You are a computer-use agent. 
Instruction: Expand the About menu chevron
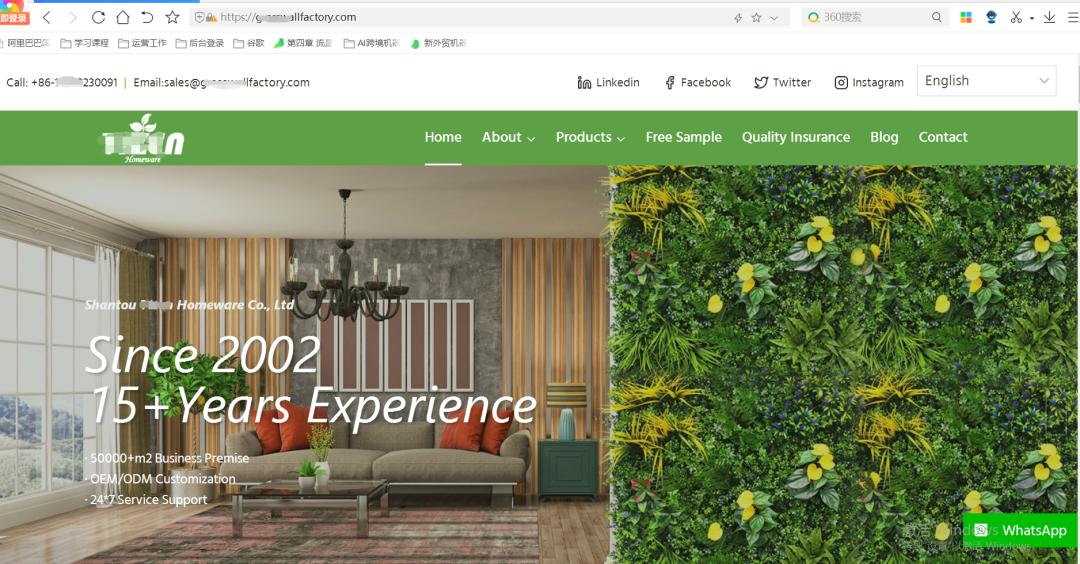(531, 138)
